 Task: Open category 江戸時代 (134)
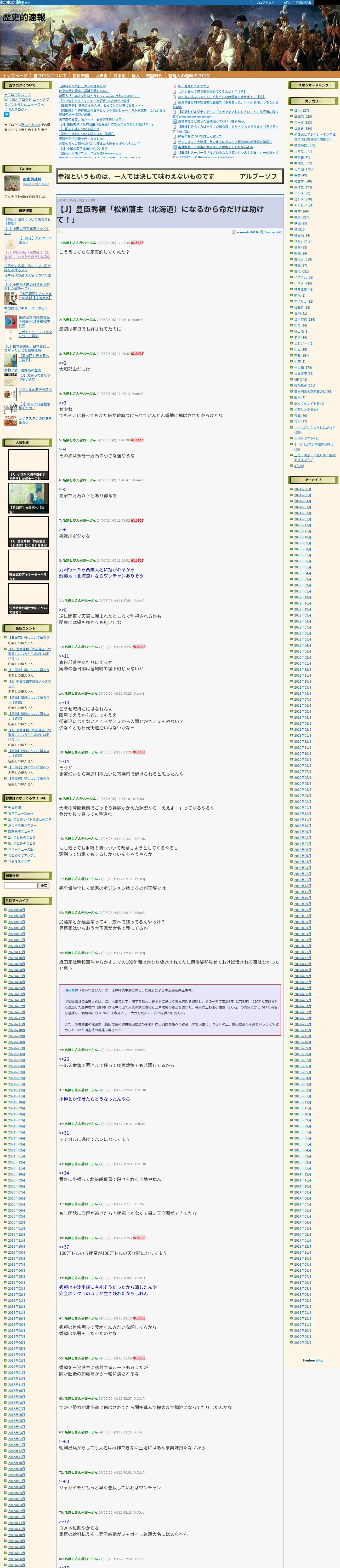(x=305, y=320)
